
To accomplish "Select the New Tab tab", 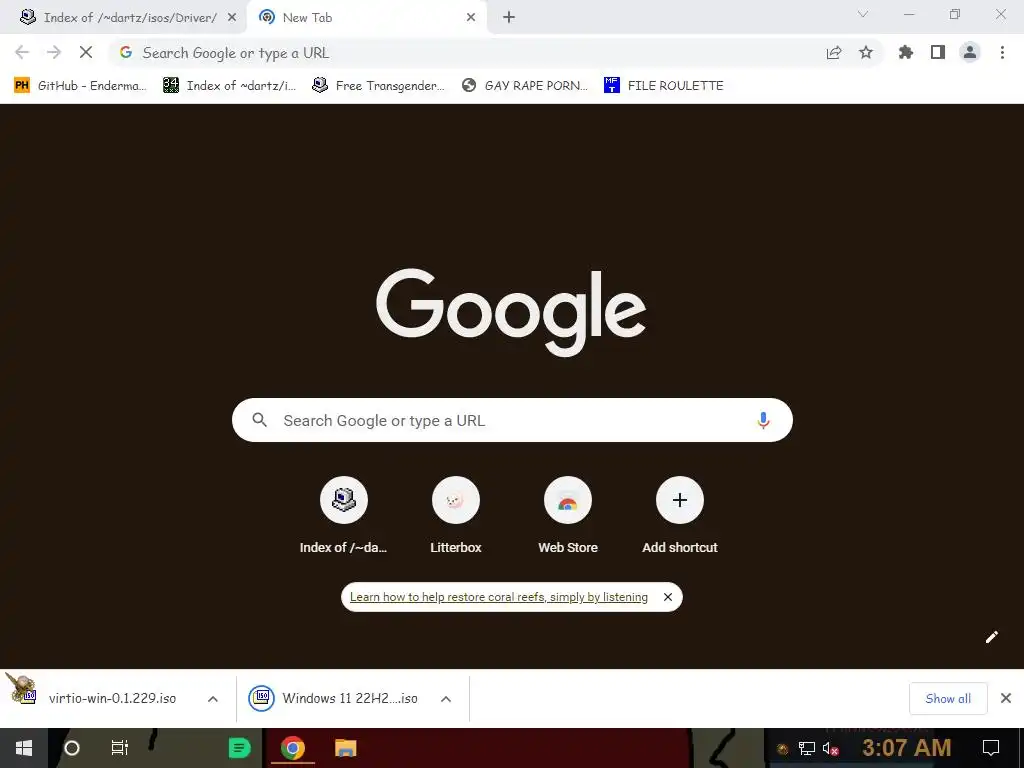I will point(367,18).
